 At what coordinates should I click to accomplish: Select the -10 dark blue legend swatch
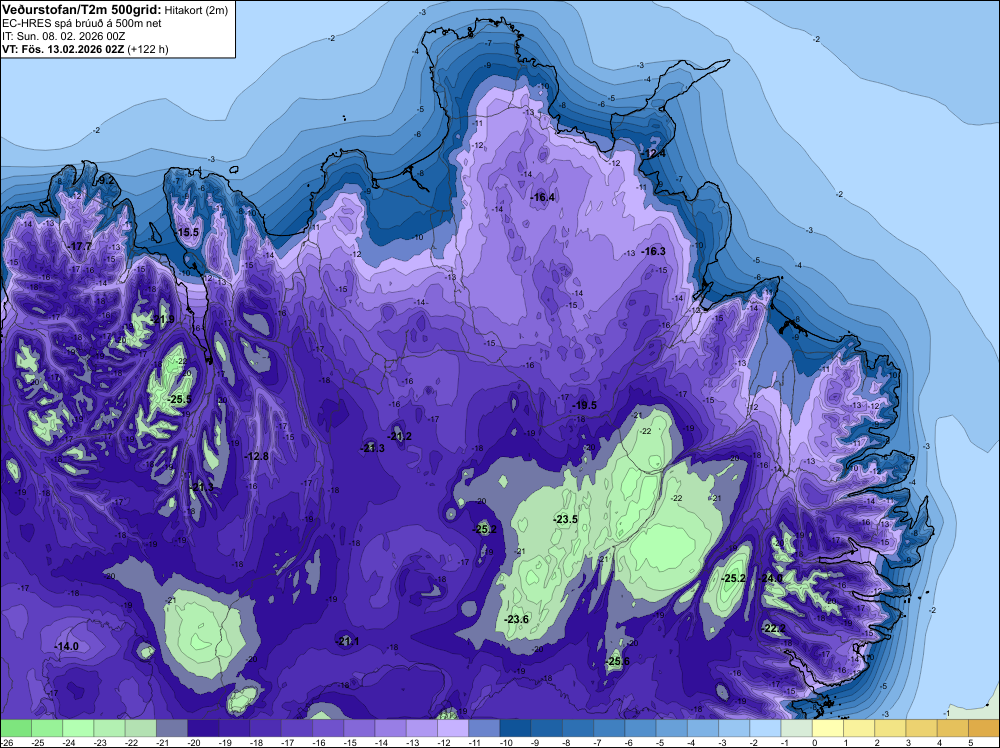(x=516, y=728)
